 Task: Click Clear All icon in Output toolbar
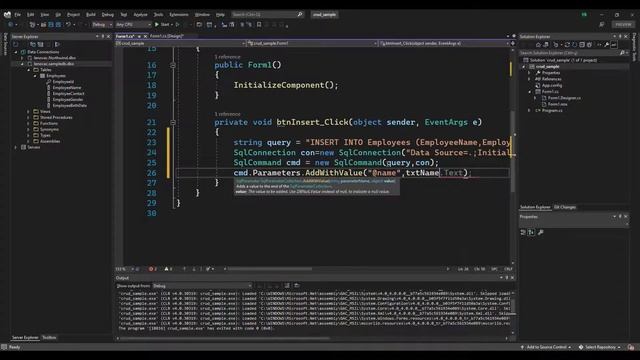pyautogui.click(x=287, y=286)
